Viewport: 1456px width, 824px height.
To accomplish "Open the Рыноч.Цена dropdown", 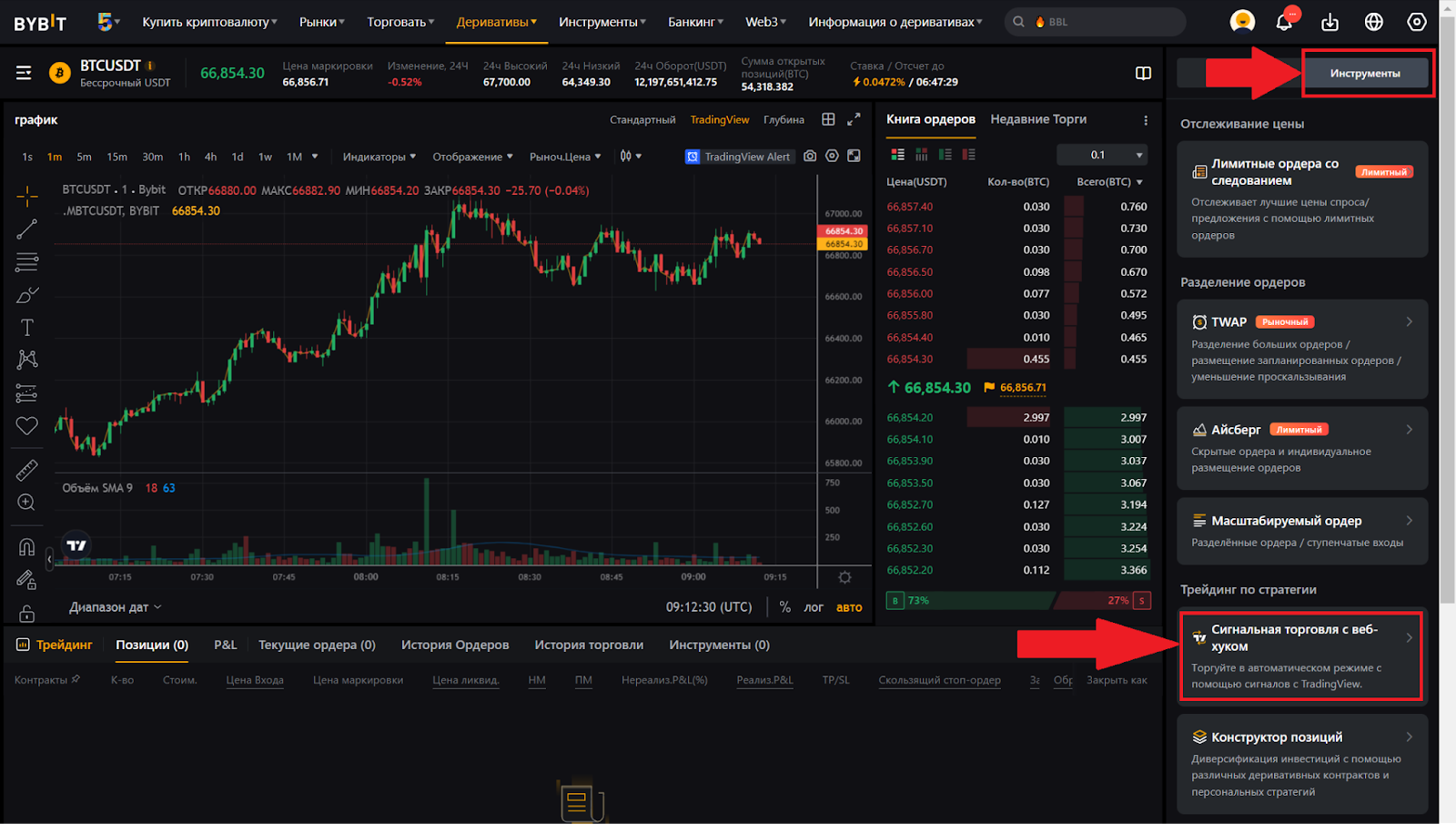I will pos(565,157).
